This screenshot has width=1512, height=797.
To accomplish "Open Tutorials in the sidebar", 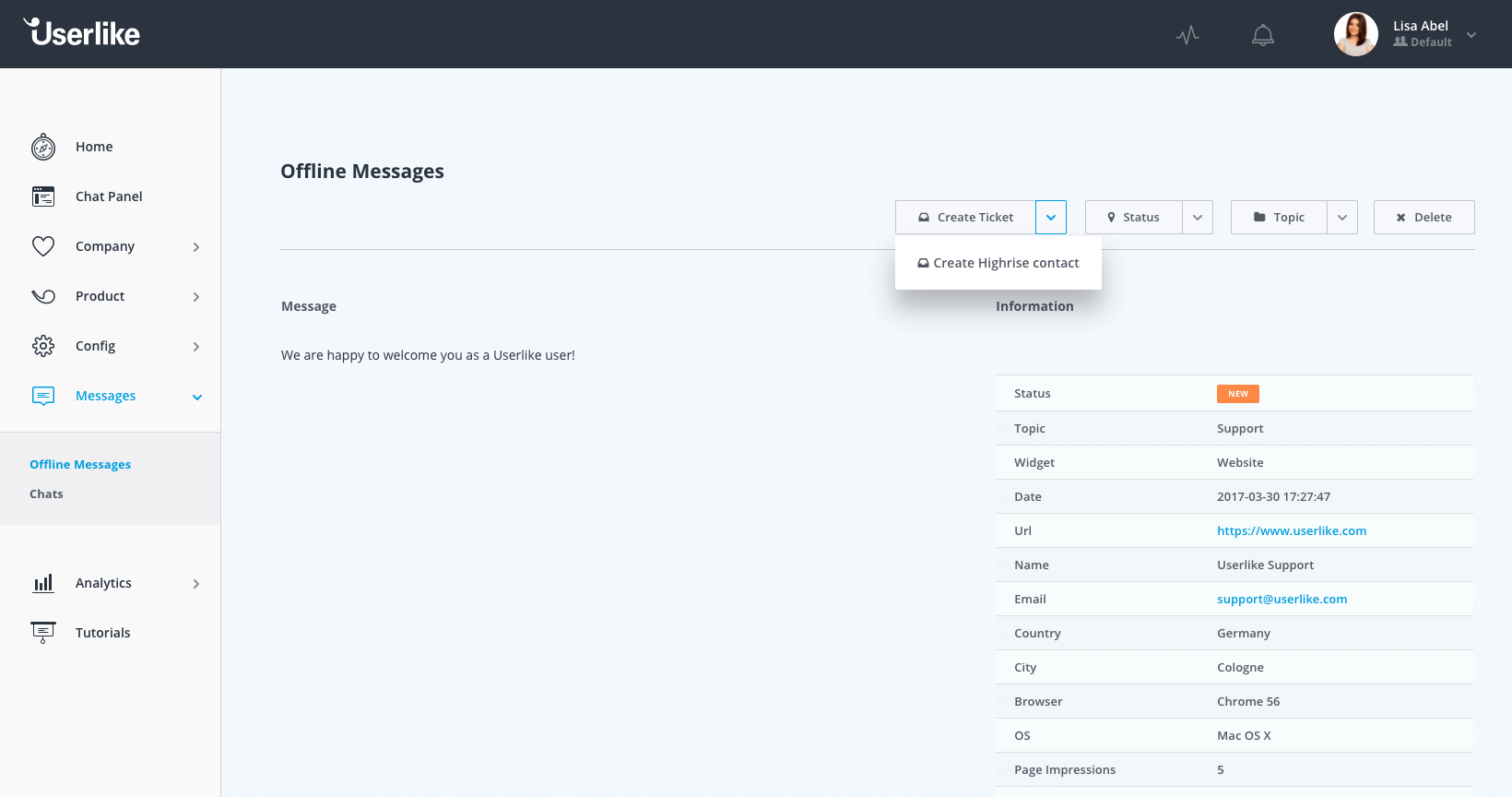I will pos(102,633).
